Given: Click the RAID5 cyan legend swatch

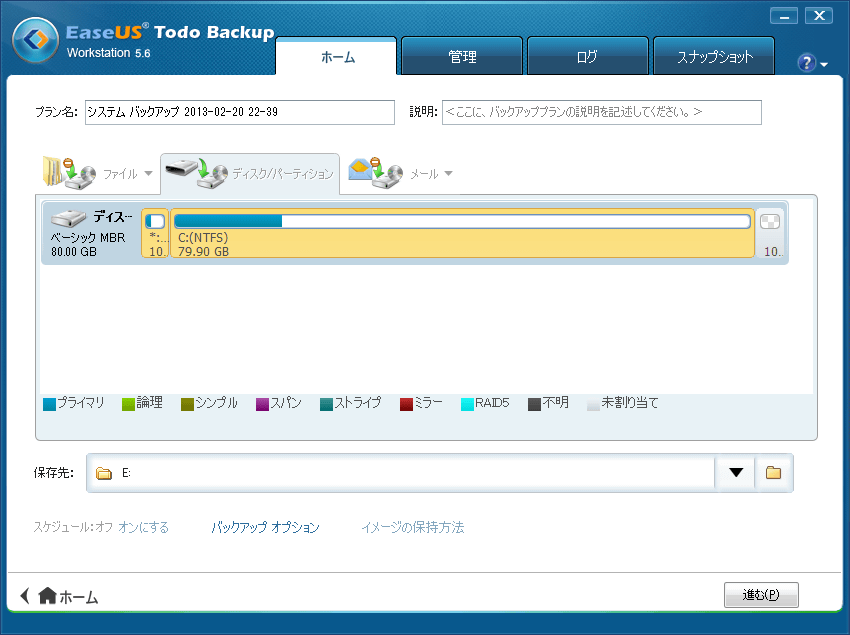Looking at the screenshot, I should tap(467, 405).
